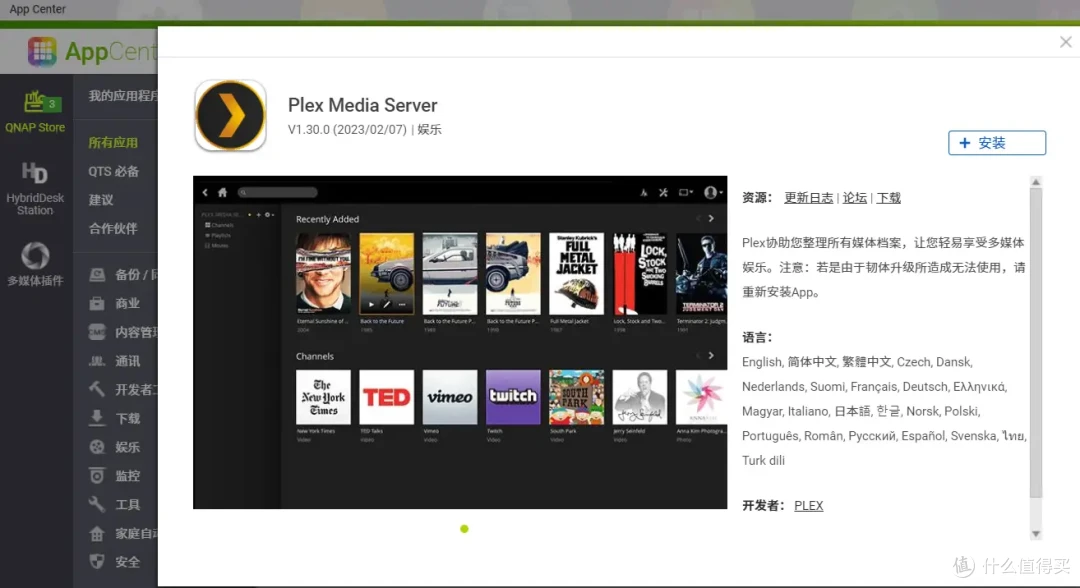
Task: Click the V1.30.0 (2023/02/07) version text
Action: [x=347, y=129]
